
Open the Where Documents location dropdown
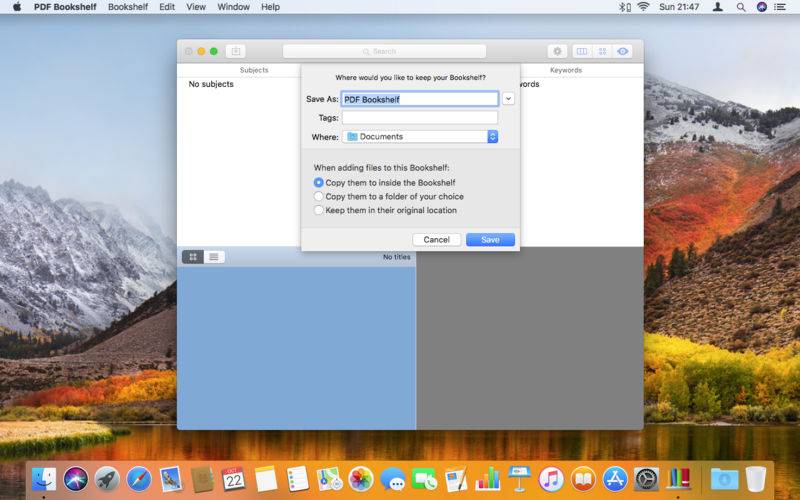(420, 136)
